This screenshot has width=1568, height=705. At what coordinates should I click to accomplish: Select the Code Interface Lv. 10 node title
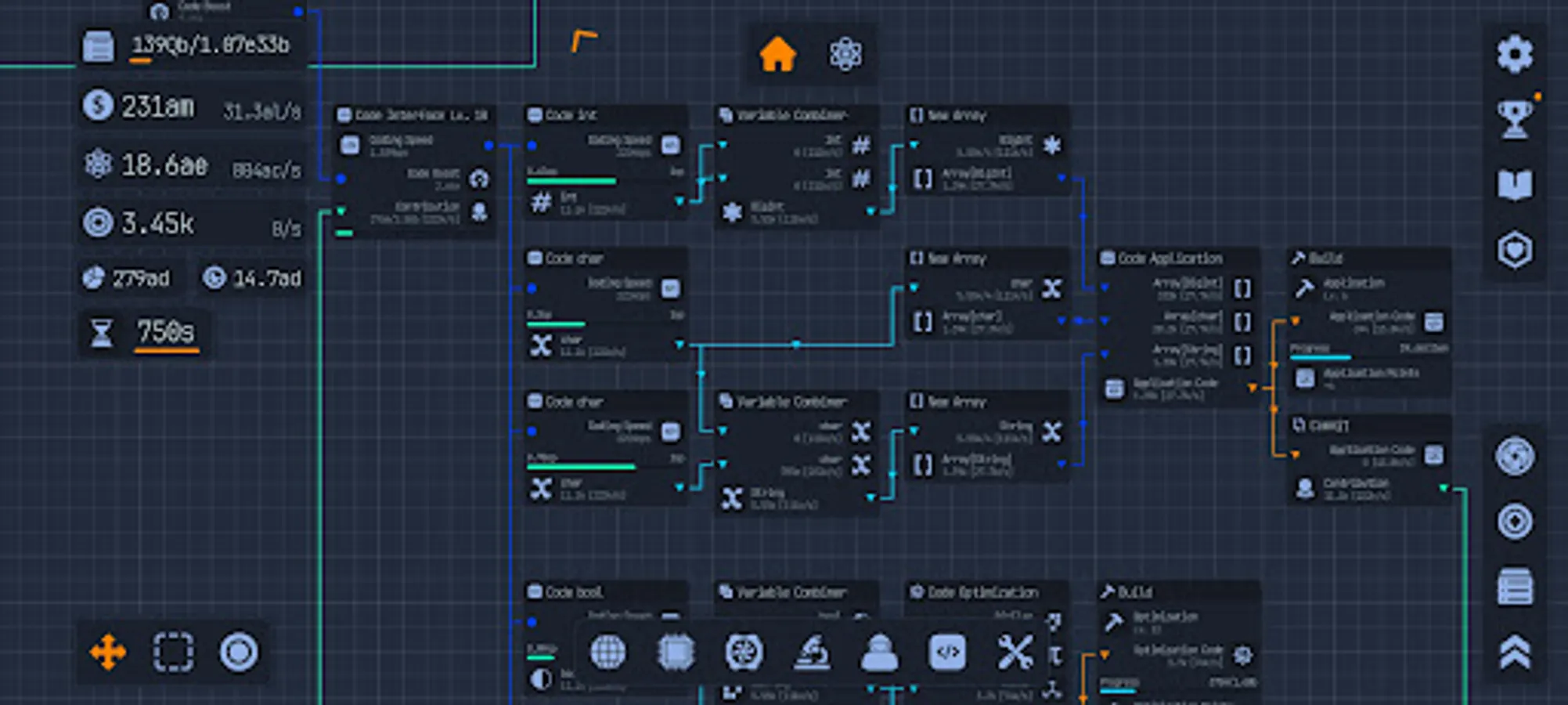[x=421, y=115]
